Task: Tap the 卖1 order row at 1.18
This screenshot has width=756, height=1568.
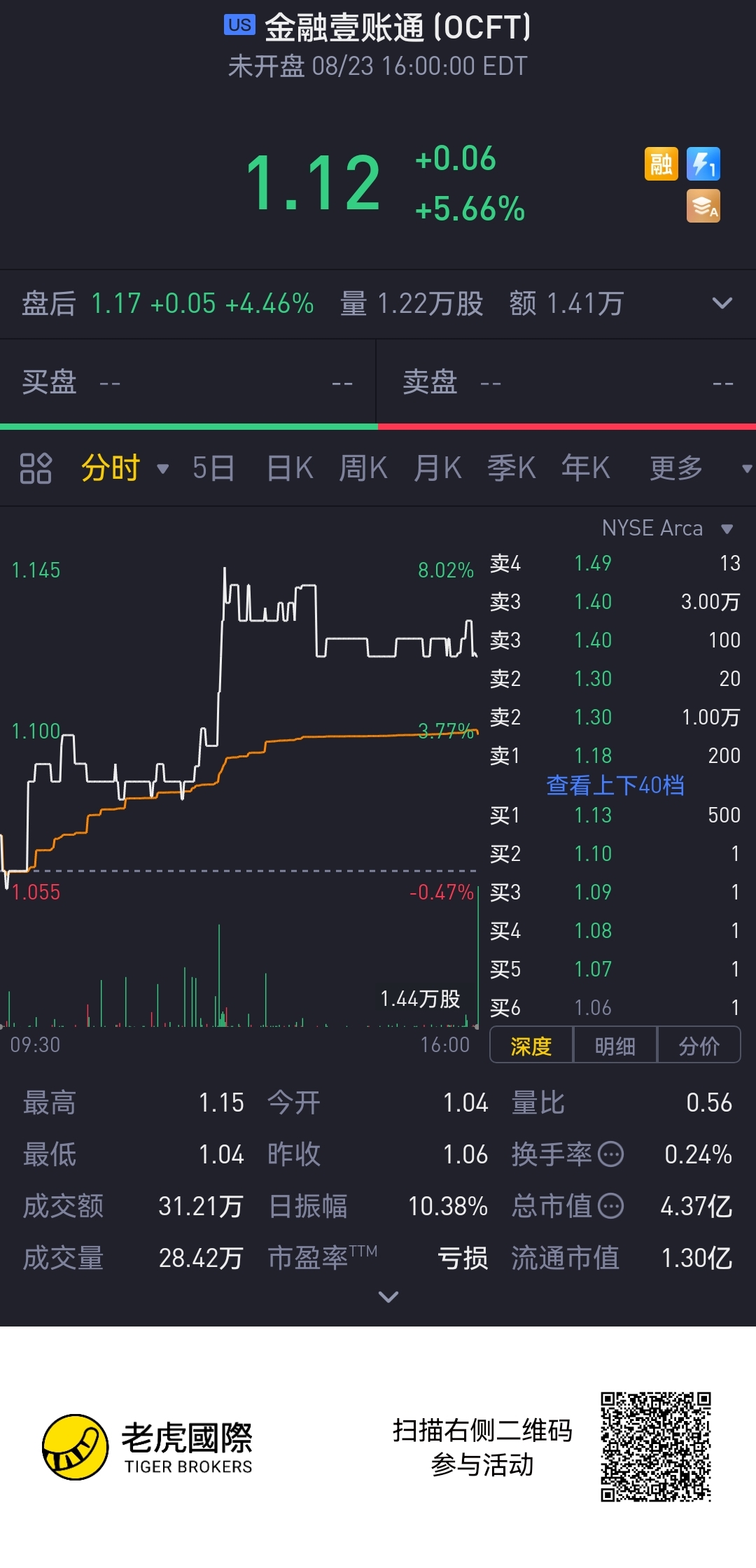Action: coord(615,755)
